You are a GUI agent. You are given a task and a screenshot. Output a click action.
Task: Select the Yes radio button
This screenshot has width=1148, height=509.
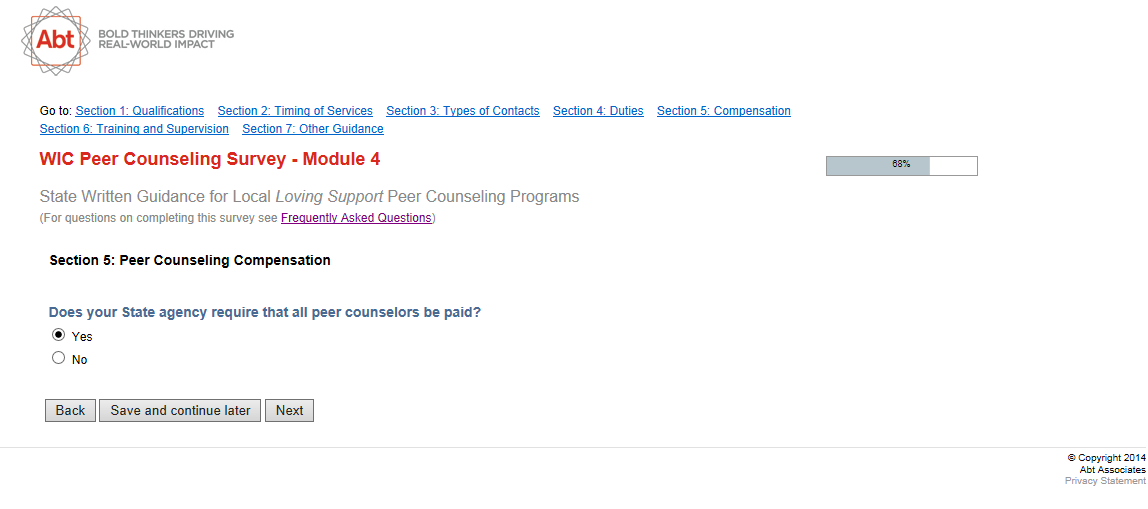pyautogui.click(x=59, y=335)
